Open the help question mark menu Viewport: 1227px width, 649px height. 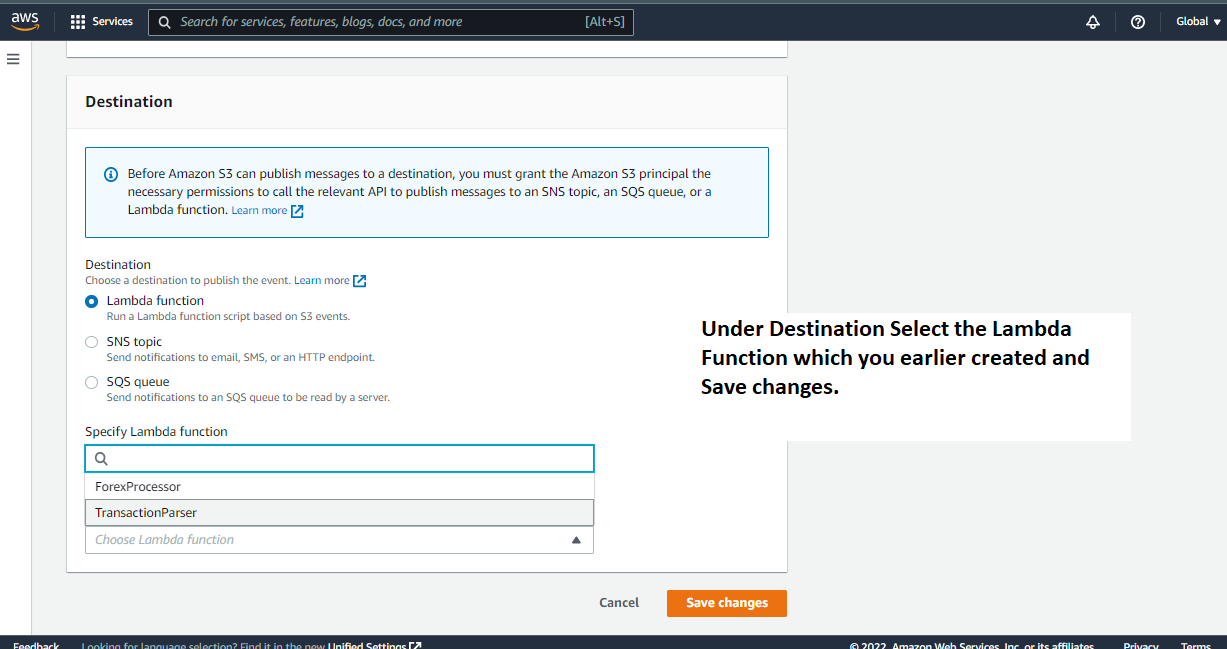pos(1138,22)
